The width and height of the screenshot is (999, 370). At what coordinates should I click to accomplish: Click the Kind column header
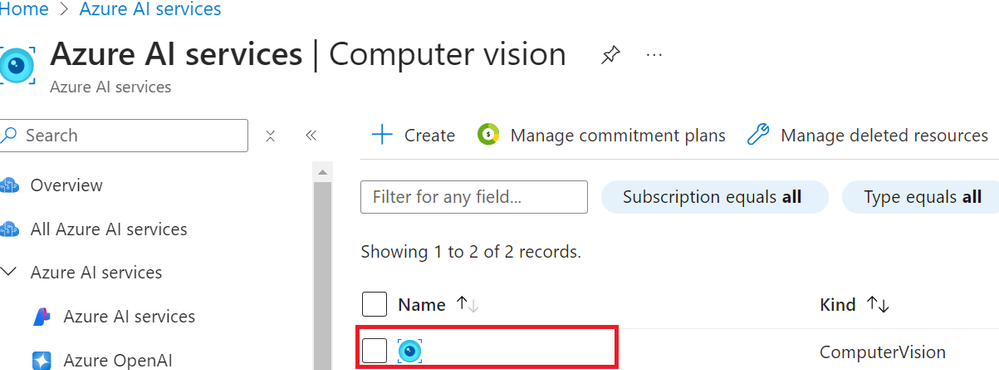(x=837, y=305)
